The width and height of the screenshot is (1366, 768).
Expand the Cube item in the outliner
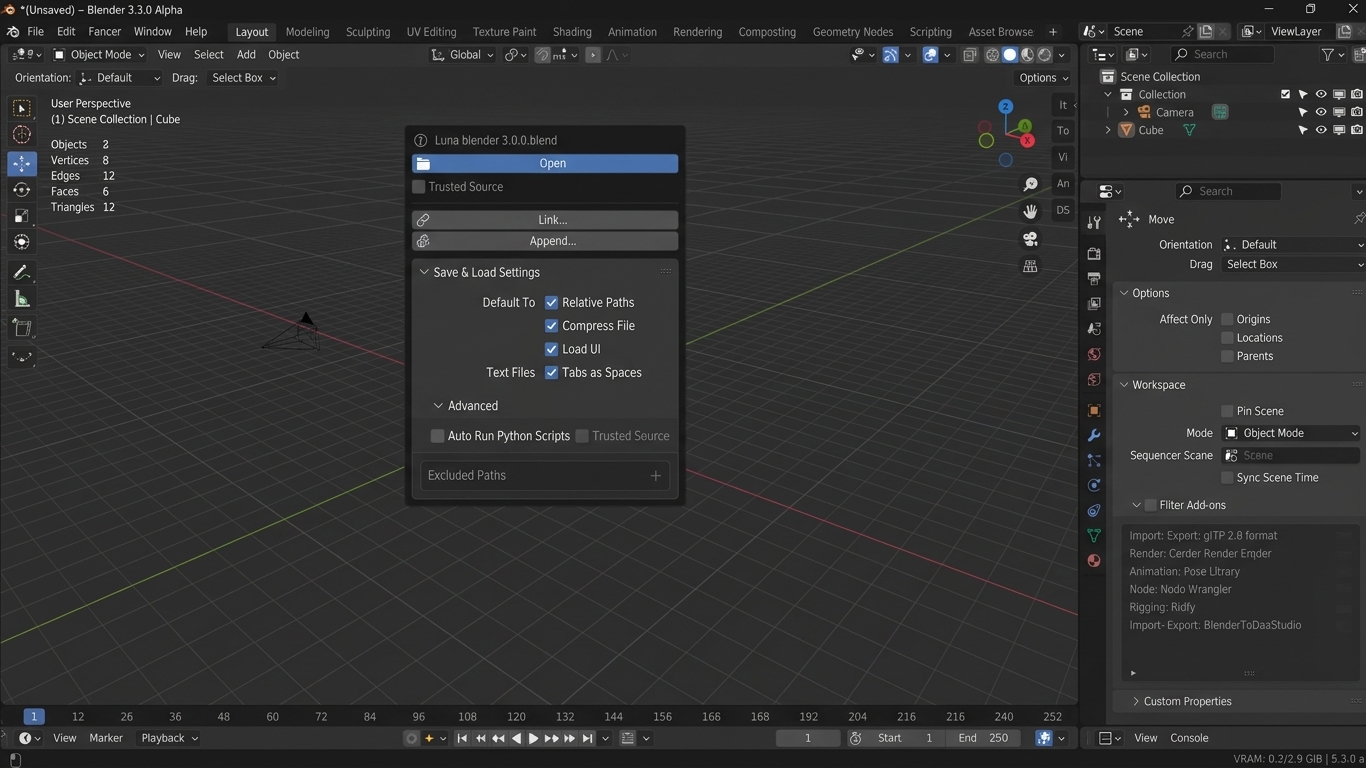pos(1108,130)
